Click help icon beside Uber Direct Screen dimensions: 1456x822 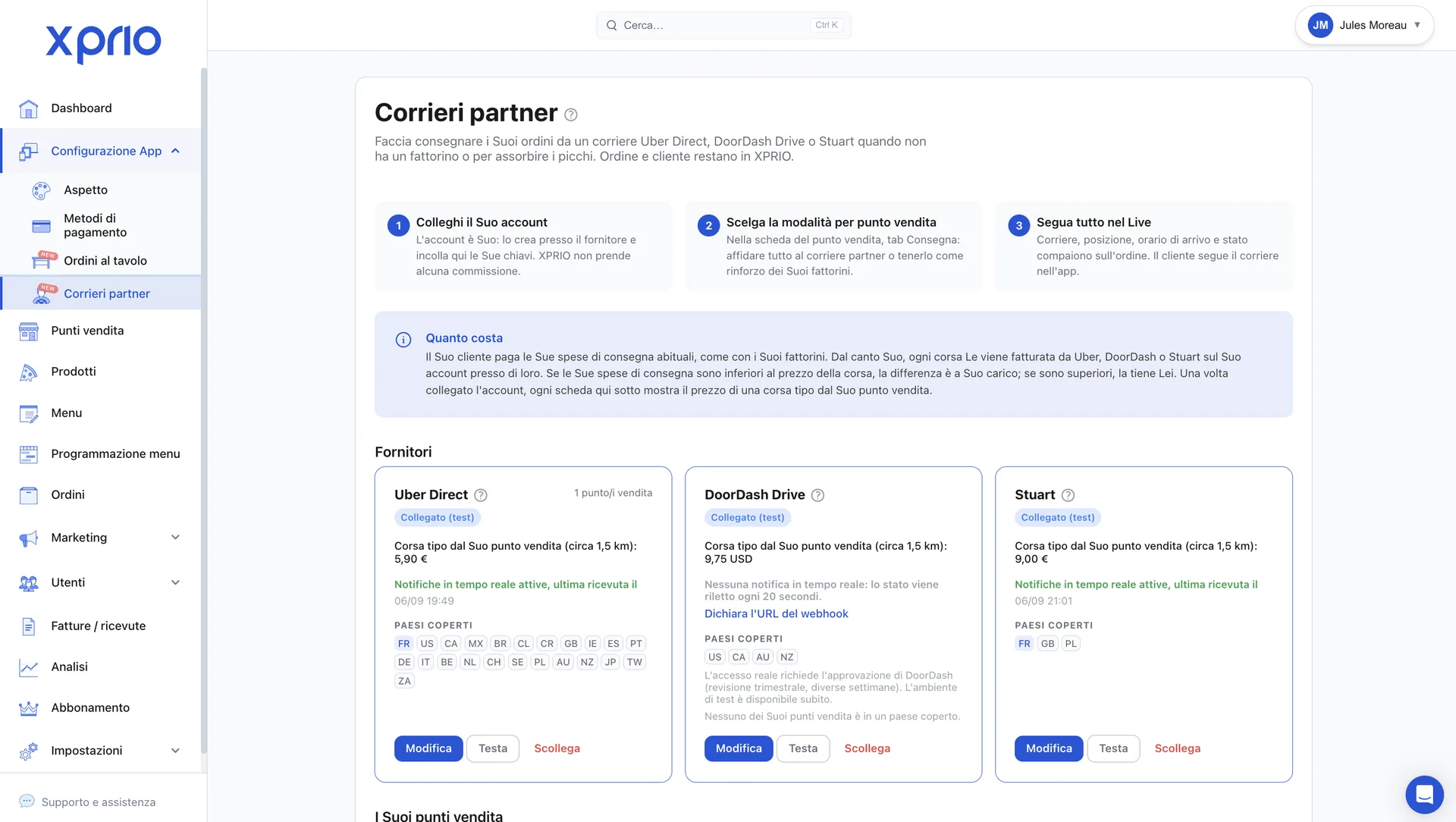click(x=481, y=495)
